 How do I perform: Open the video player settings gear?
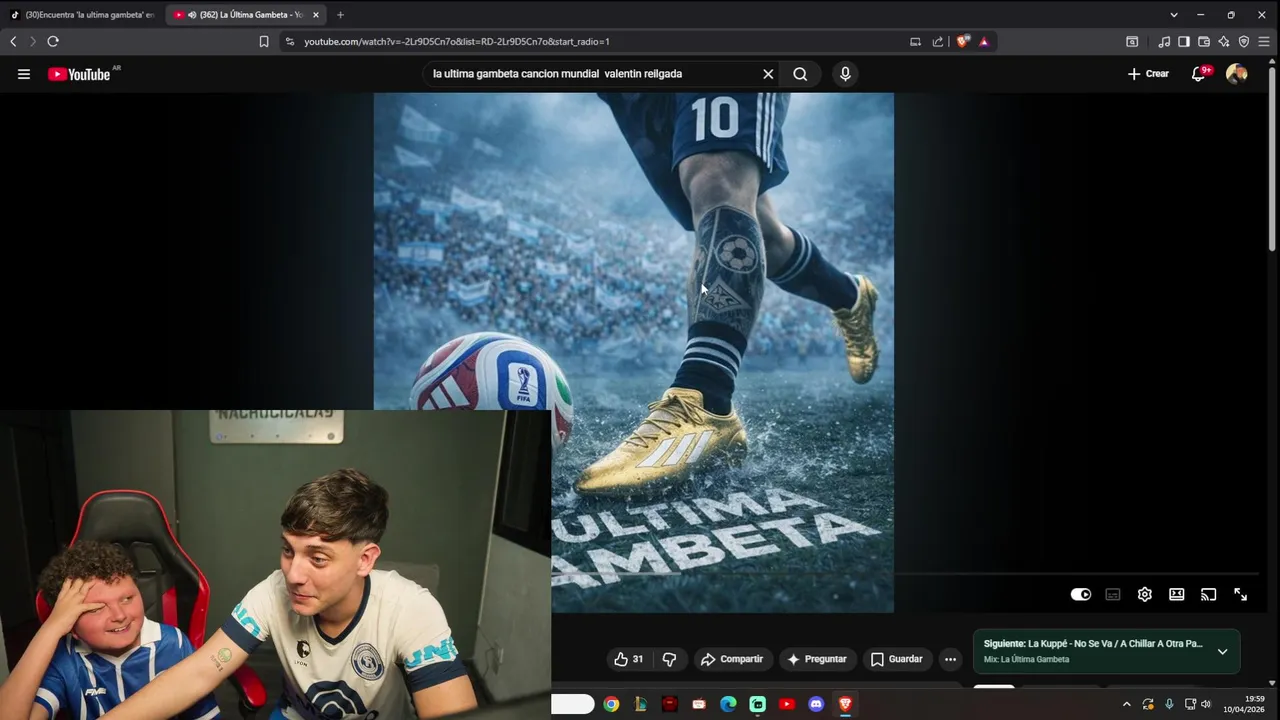click(1145, 594)
